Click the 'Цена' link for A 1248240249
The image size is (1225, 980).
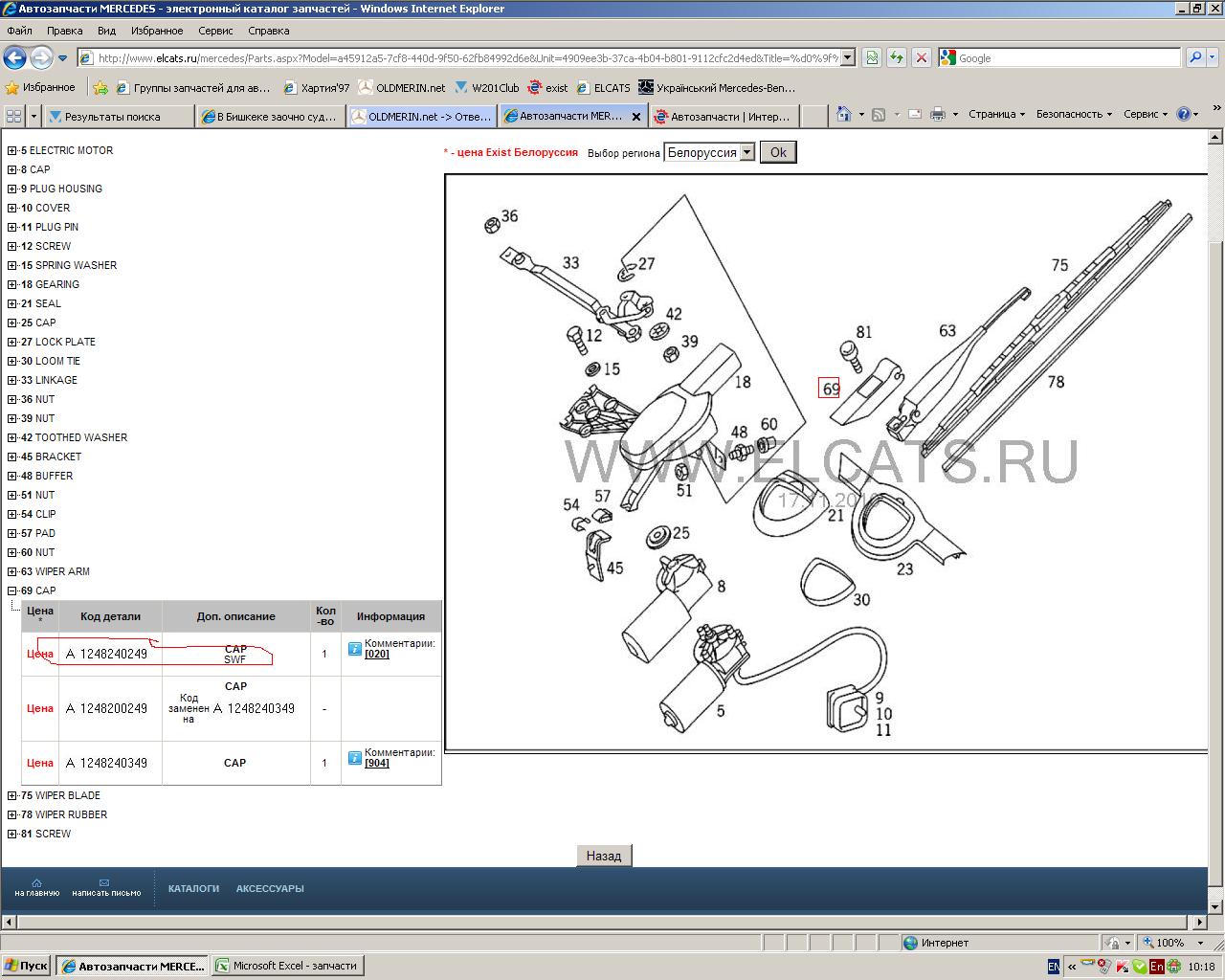[x=40, y=654]
